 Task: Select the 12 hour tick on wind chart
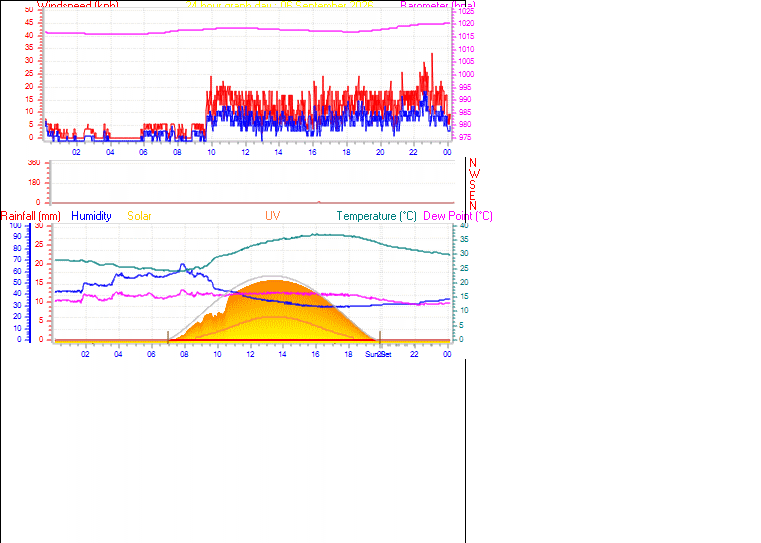tap(246, 152)
